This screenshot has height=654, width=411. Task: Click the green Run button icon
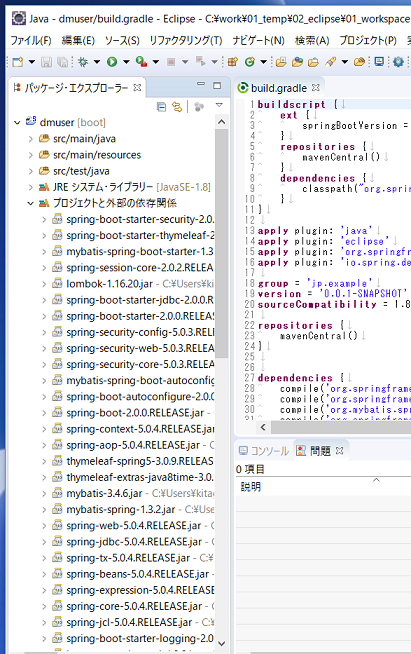(112, 62)
